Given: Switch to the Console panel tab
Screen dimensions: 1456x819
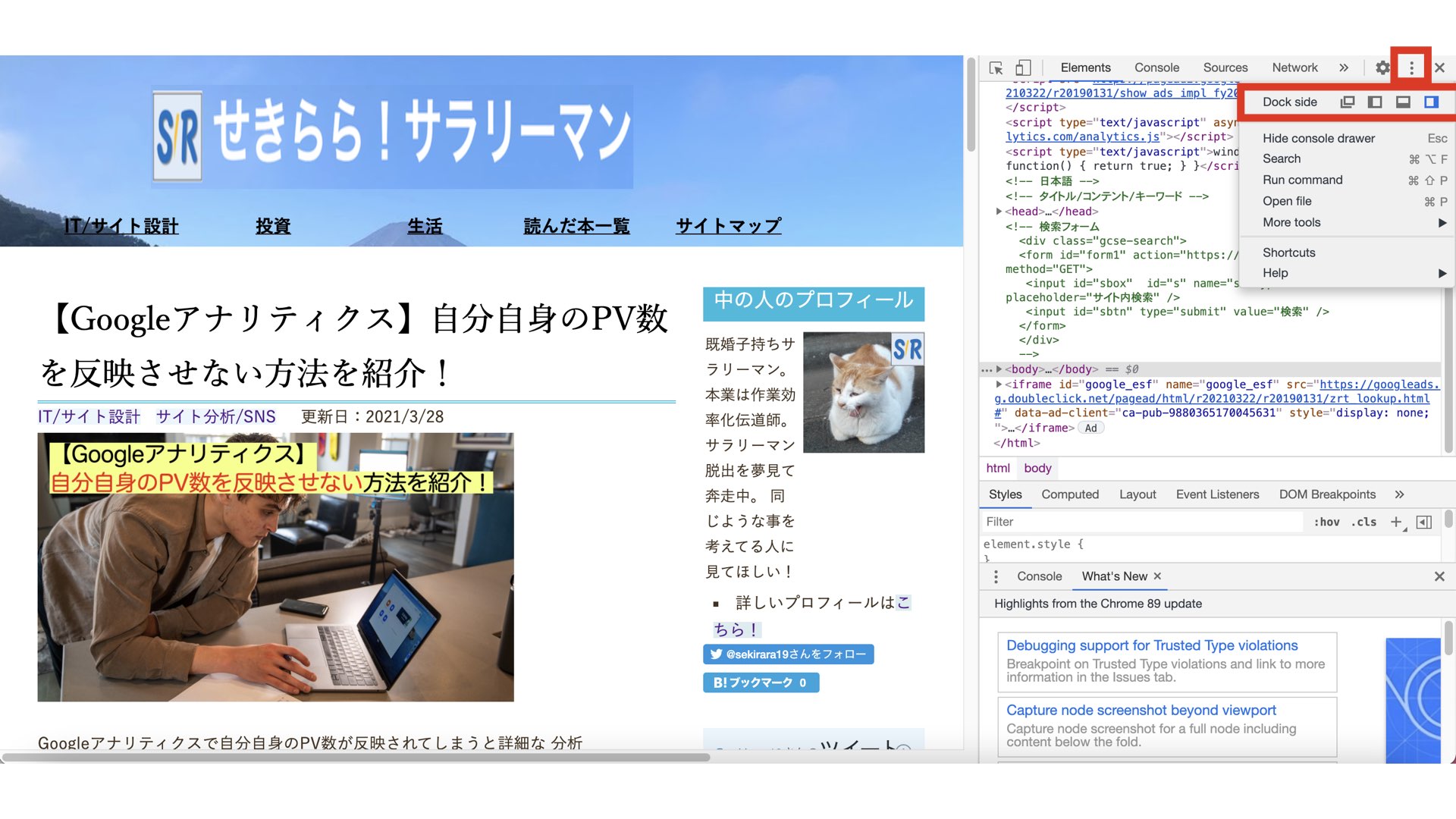Looking at the screenshot, I should 1156,67.
